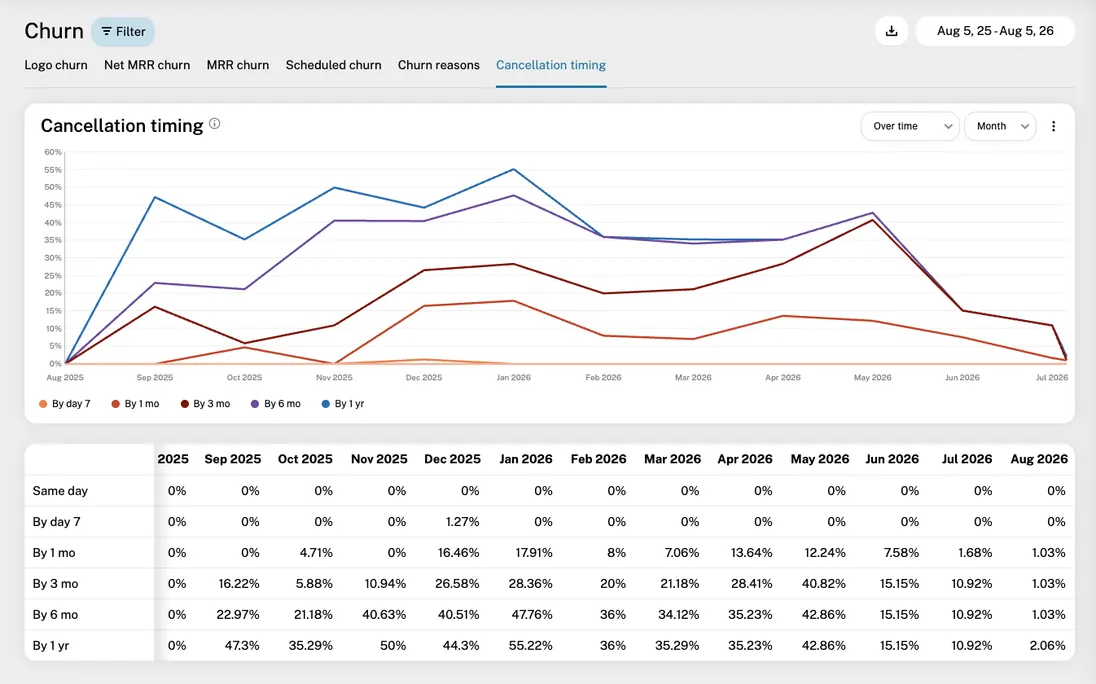Click the download export icon
The height and width of the screenshot is (684, 1096).
click(x=891, y=31)
